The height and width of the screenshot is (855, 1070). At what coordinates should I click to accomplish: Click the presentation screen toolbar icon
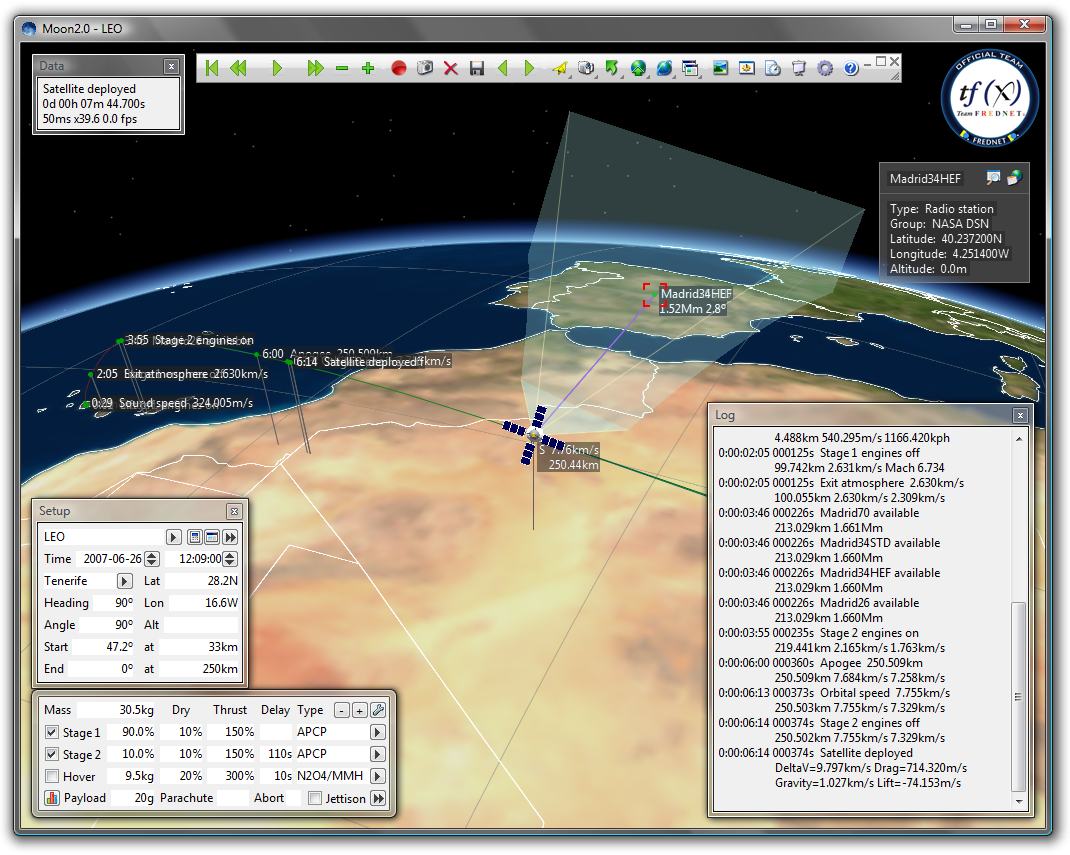pyautogui.click(x=798, y=68)
